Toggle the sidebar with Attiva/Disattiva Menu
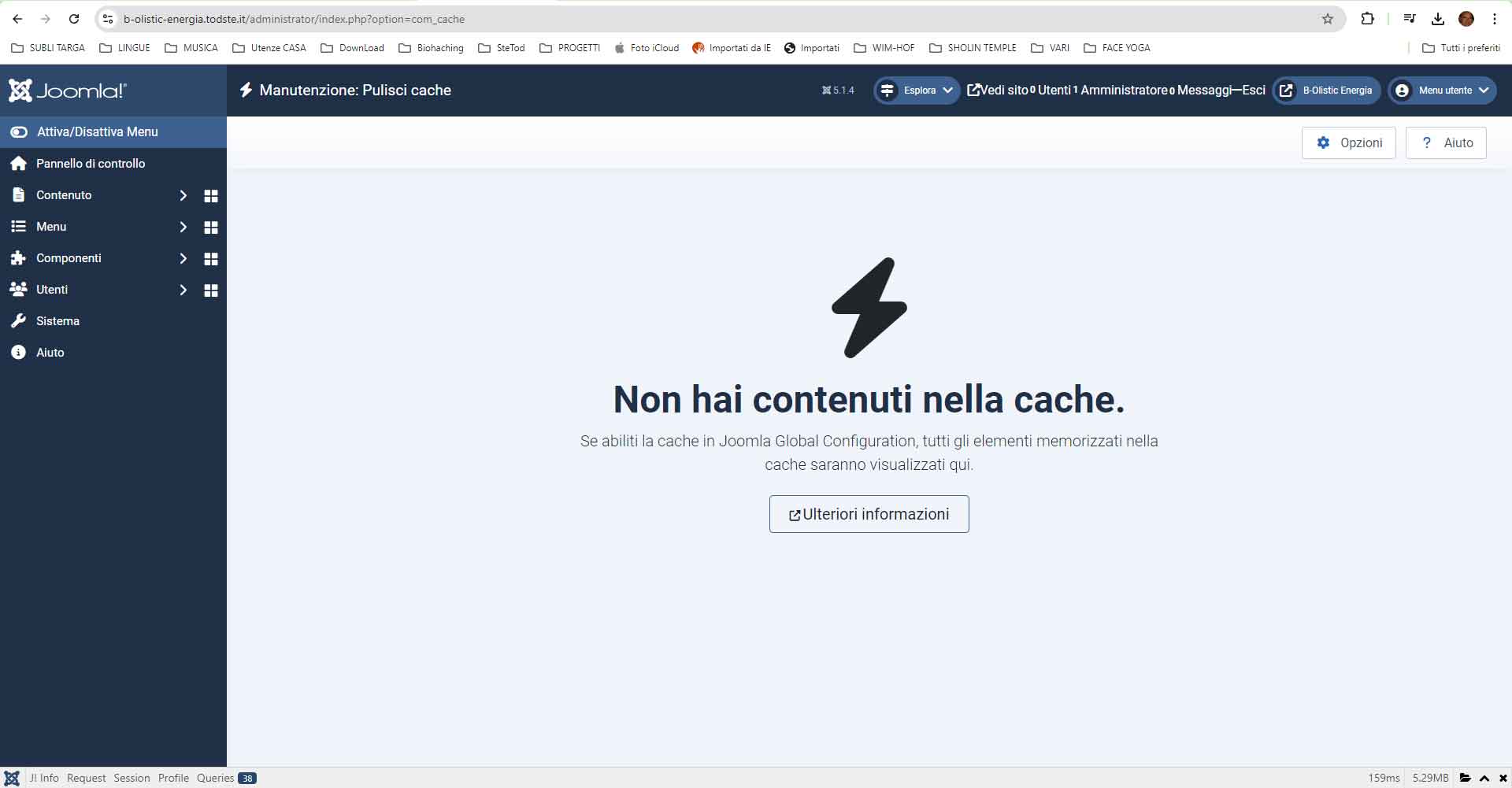 point(98,132)
